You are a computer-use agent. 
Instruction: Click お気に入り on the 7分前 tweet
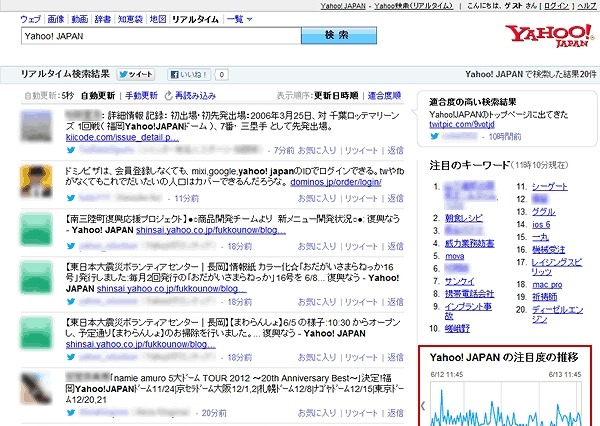click(x=317, y=150)
